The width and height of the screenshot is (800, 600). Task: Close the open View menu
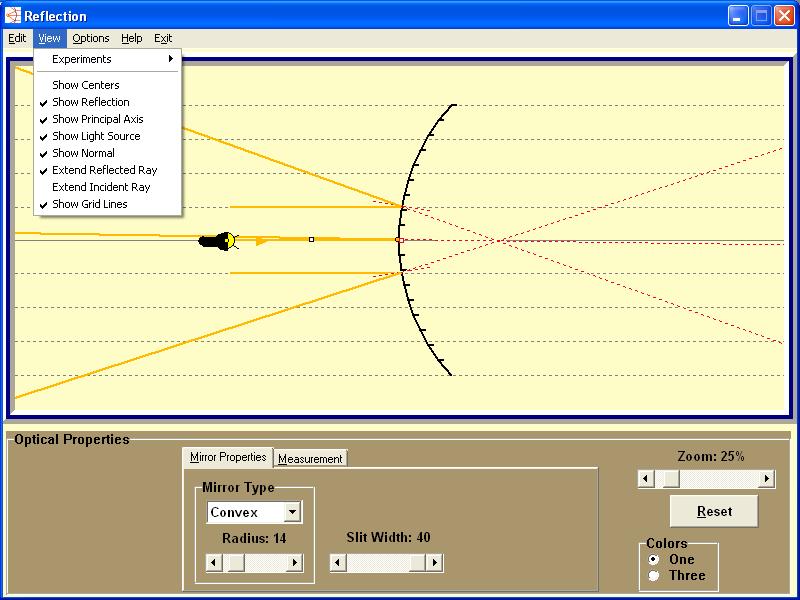tap(49, 38)
